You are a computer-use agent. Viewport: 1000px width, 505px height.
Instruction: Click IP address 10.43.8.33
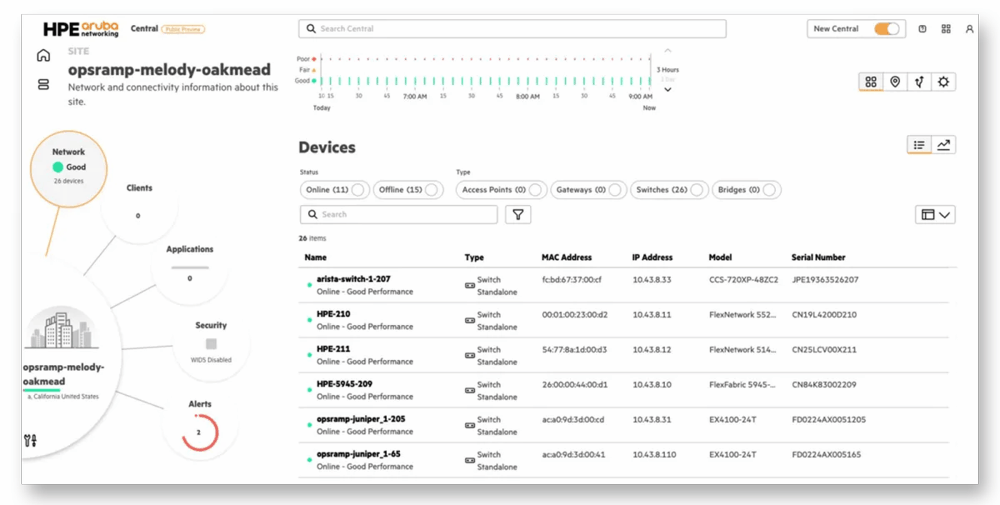(x=652, y=280)
